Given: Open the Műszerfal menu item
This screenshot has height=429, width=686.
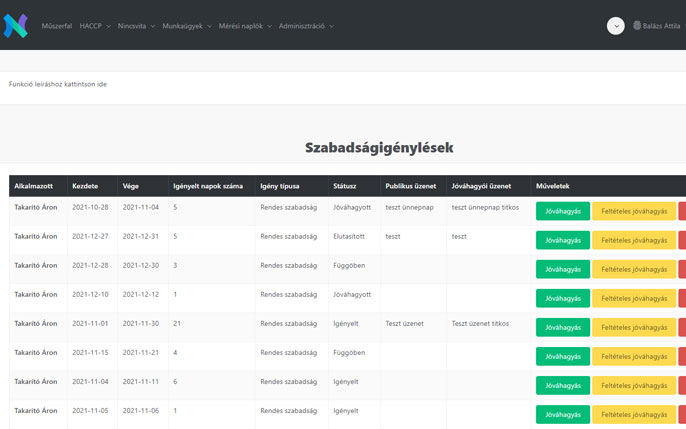Looking at the screenshot, I should (56, 26).
